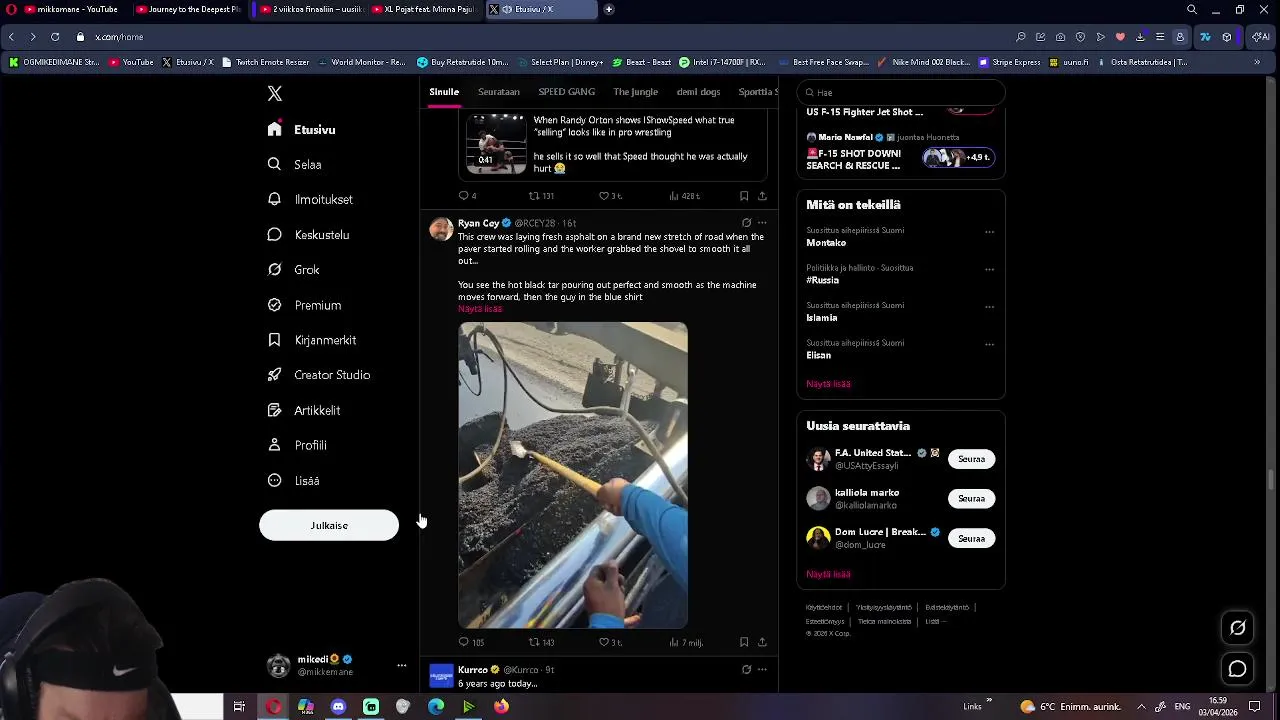
Task: Switch to SPEED GANG tab
Action: [566, 92]
